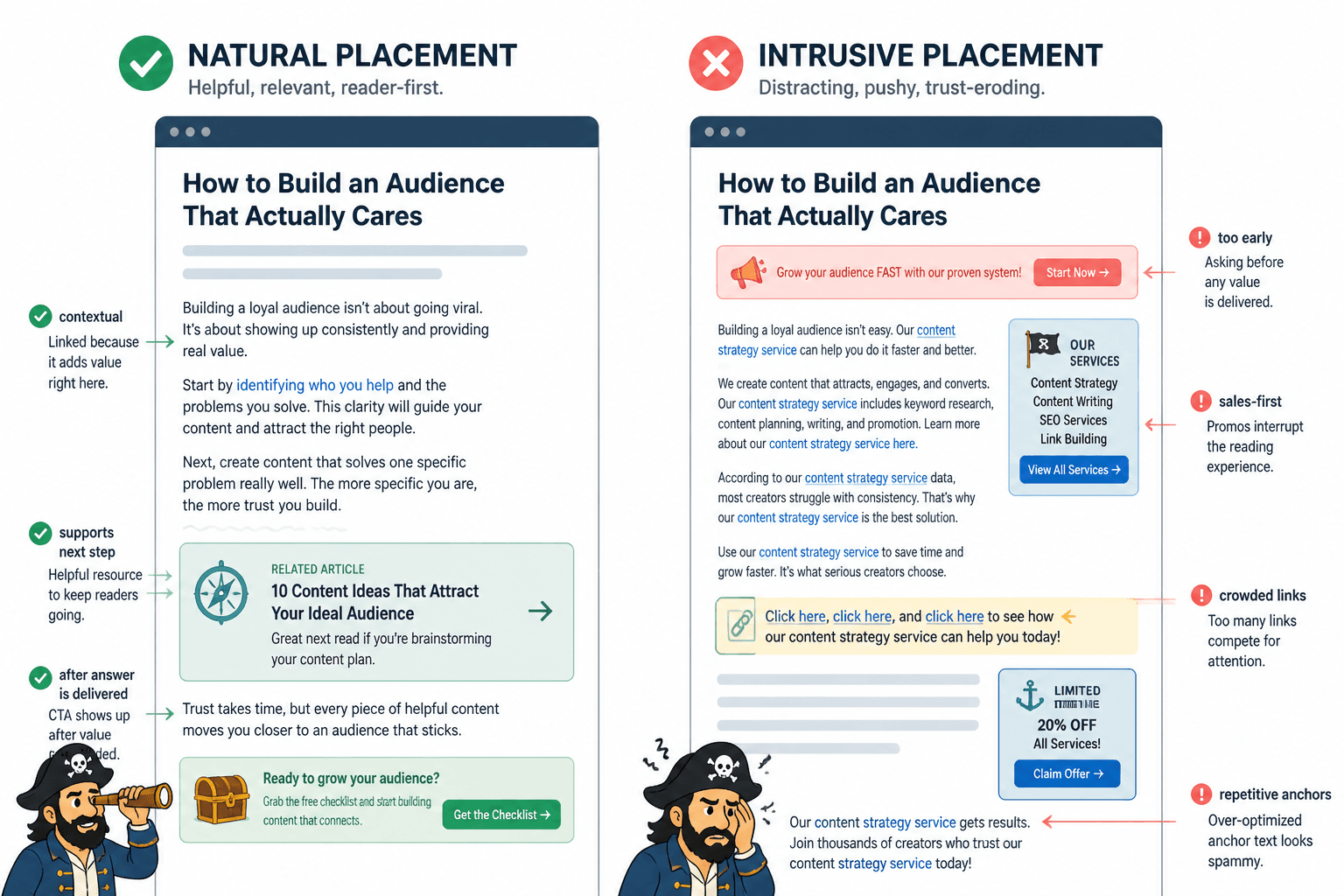Click the lowercase 'click here' link before 'to see how'
The image size is (1344, 896).
(x=955, y=617)
